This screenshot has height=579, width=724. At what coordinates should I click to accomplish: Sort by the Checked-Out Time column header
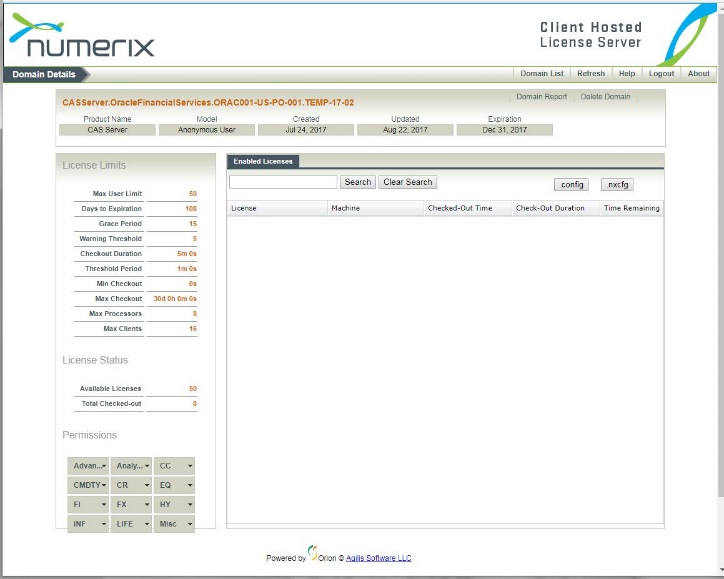tap(468, 208)
